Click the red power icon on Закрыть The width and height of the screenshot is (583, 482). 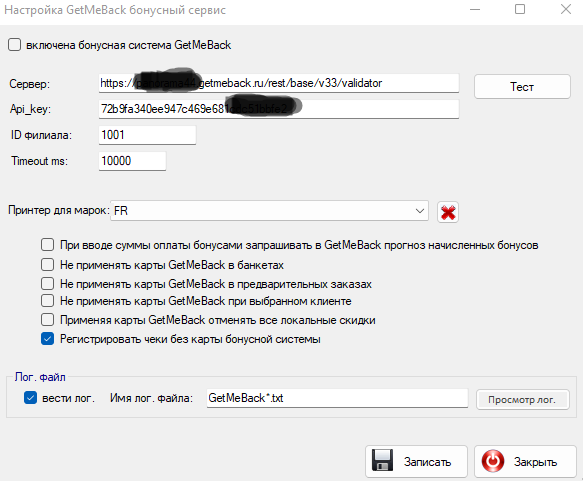(493, 461)
